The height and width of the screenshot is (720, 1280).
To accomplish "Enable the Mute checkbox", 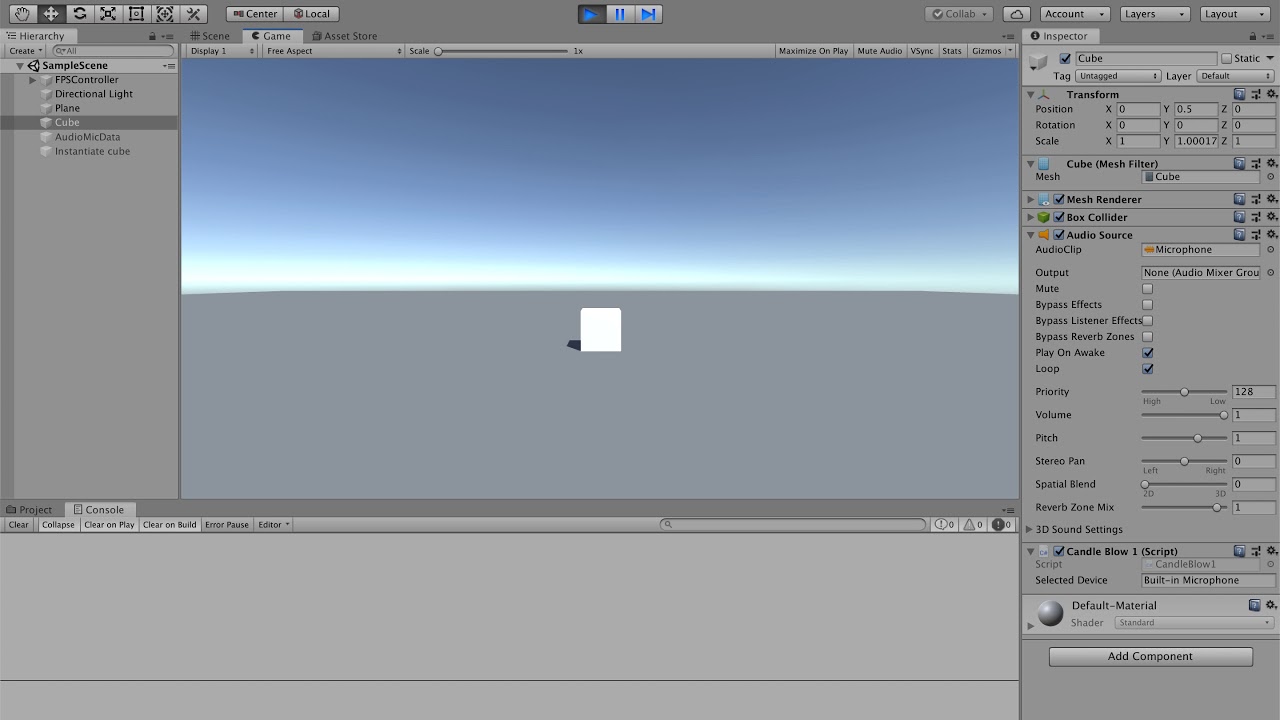I will point(1148,289).
